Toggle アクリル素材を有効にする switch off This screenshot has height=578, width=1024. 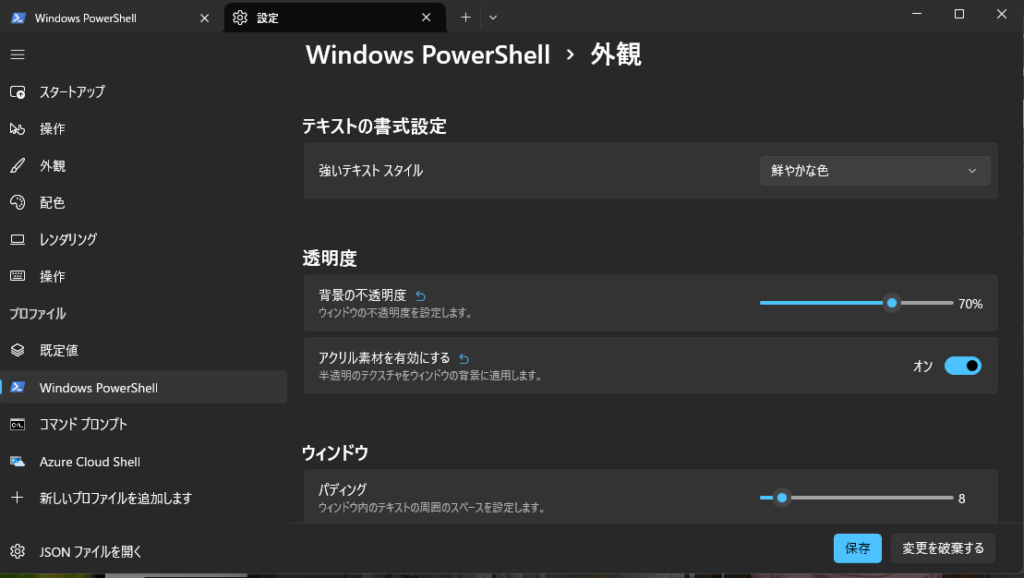coord(963,366)
